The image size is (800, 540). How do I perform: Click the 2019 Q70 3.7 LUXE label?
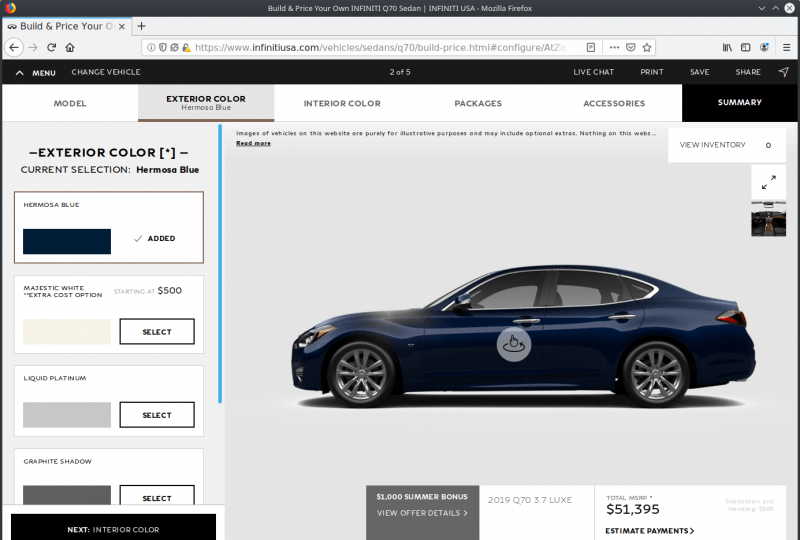click(x=530, y=500)
